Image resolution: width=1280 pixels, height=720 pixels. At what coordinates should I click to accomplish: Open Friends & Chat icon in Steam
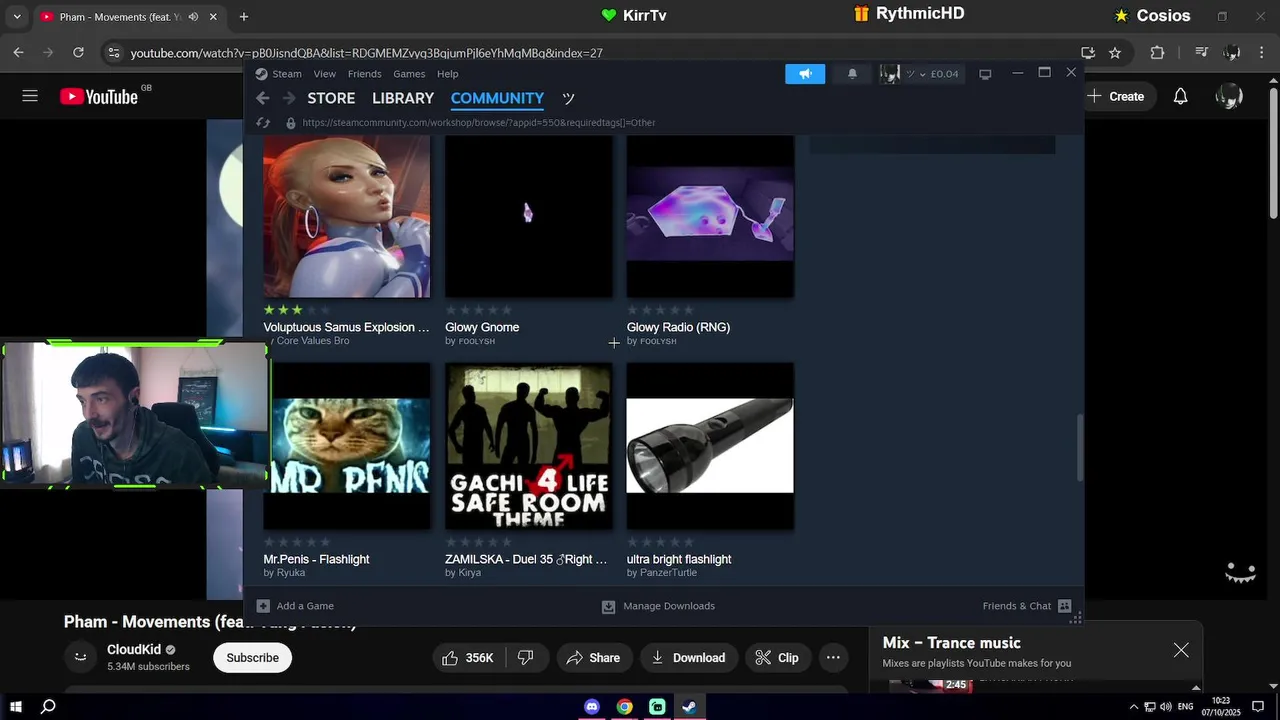pos(1064,606)
